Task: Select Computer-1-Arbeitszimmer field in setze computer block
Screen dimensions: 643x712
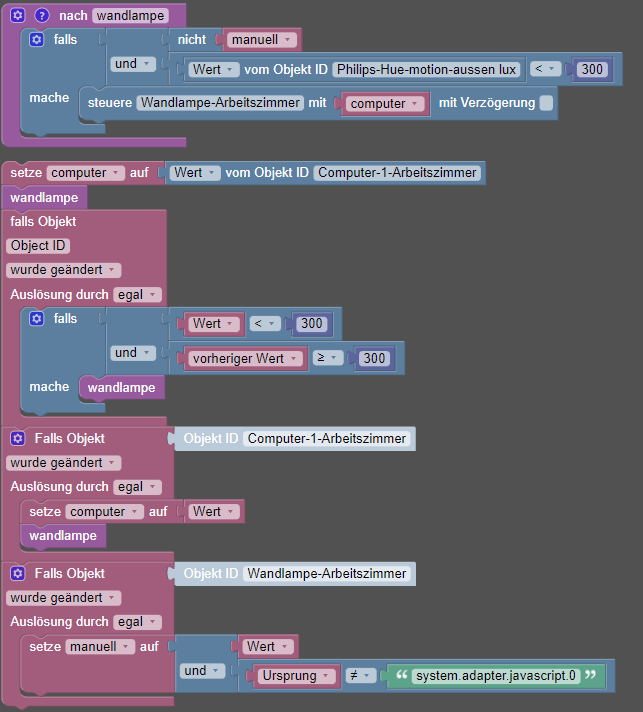Action: tap(397, 173)
